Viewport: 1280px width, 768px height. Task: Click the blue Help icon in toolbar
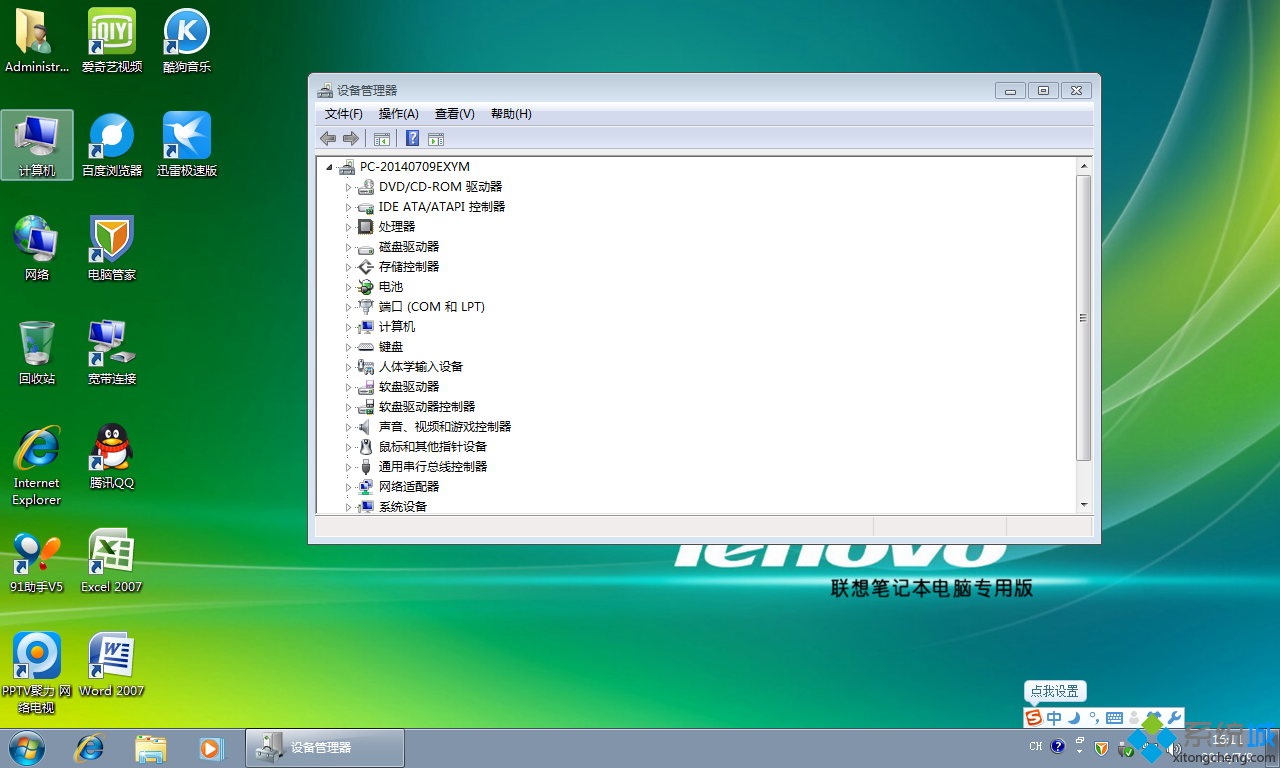(412, 138)
